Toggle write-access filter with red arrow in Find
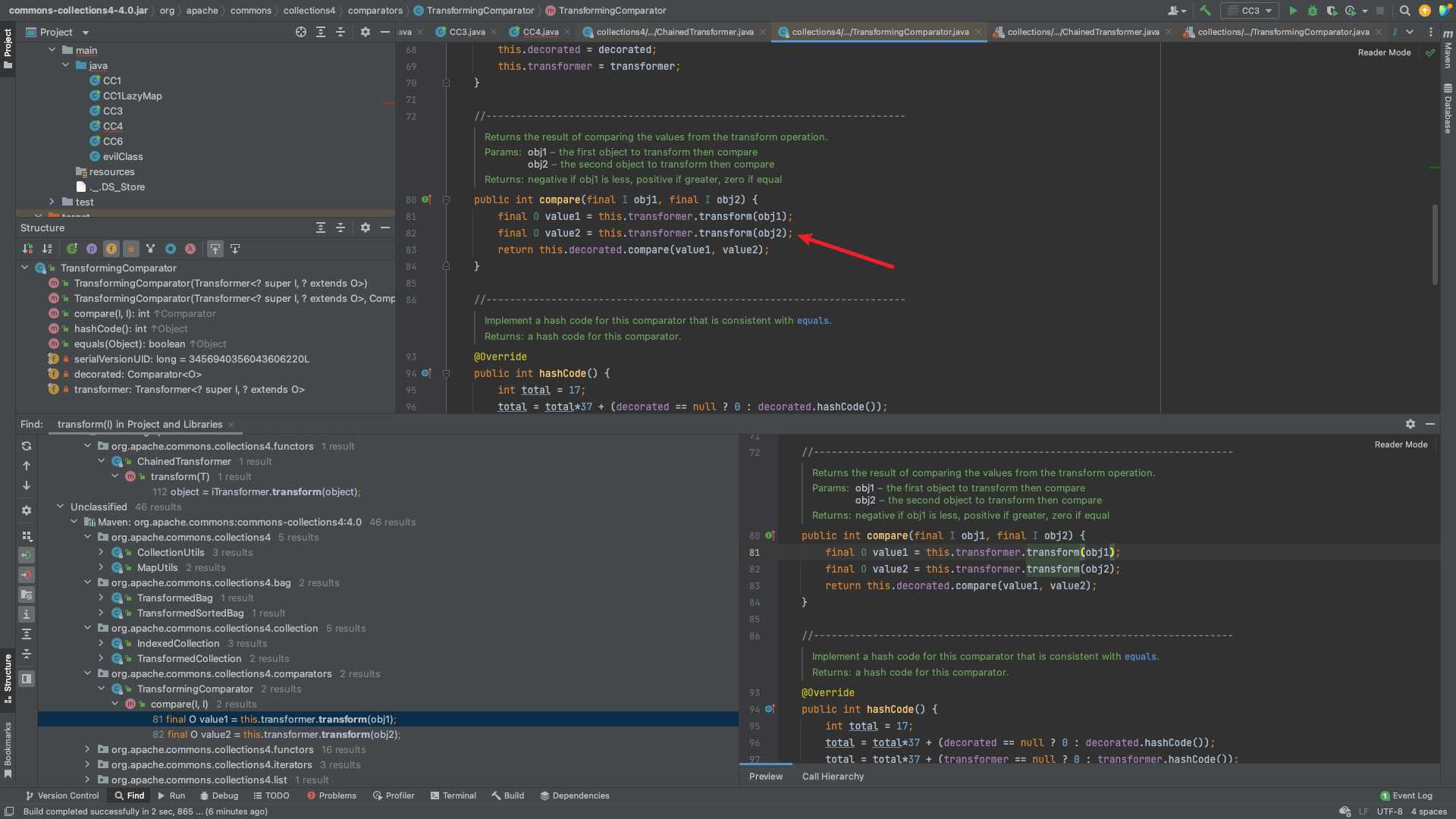Image resolution: width=1456 pixels, height=819 pixels. click(27, 575)
